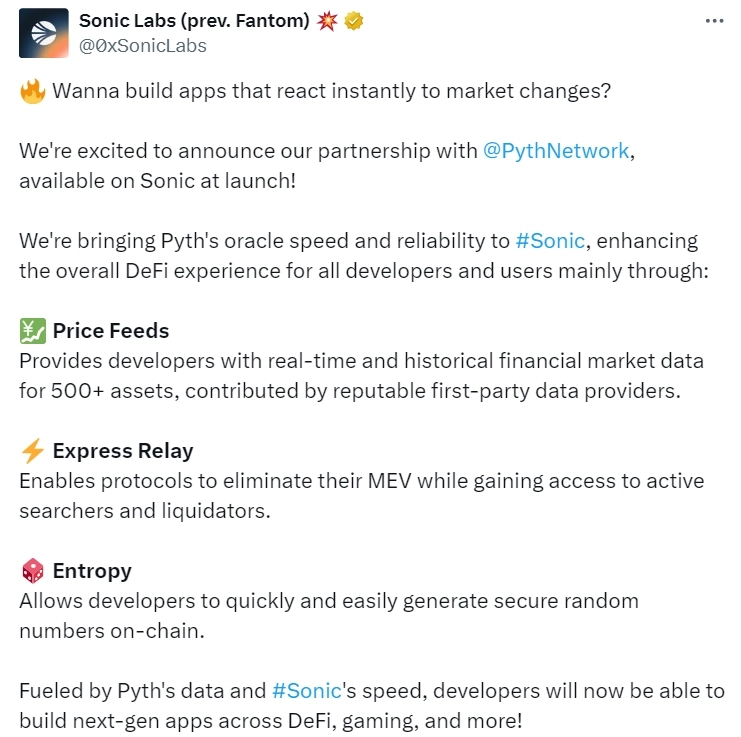Click the @0xSonicLabs handle
Viewport: 741px width, 737px height.
143,45
